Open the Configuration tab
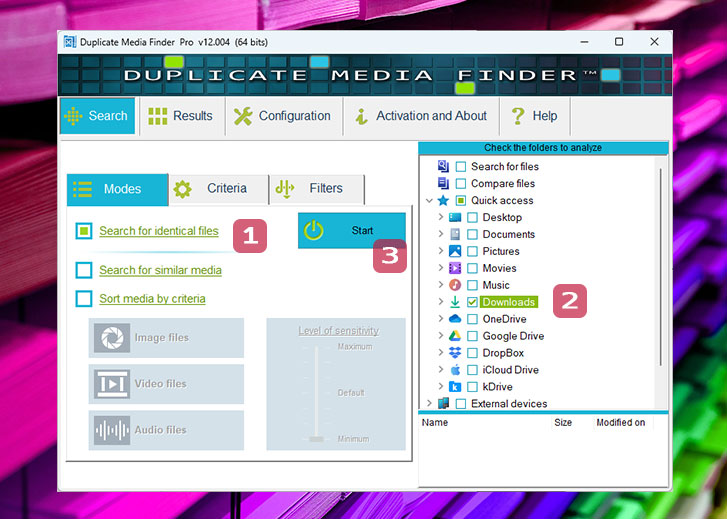The image size is (727, 519). (x=283, y=116)
